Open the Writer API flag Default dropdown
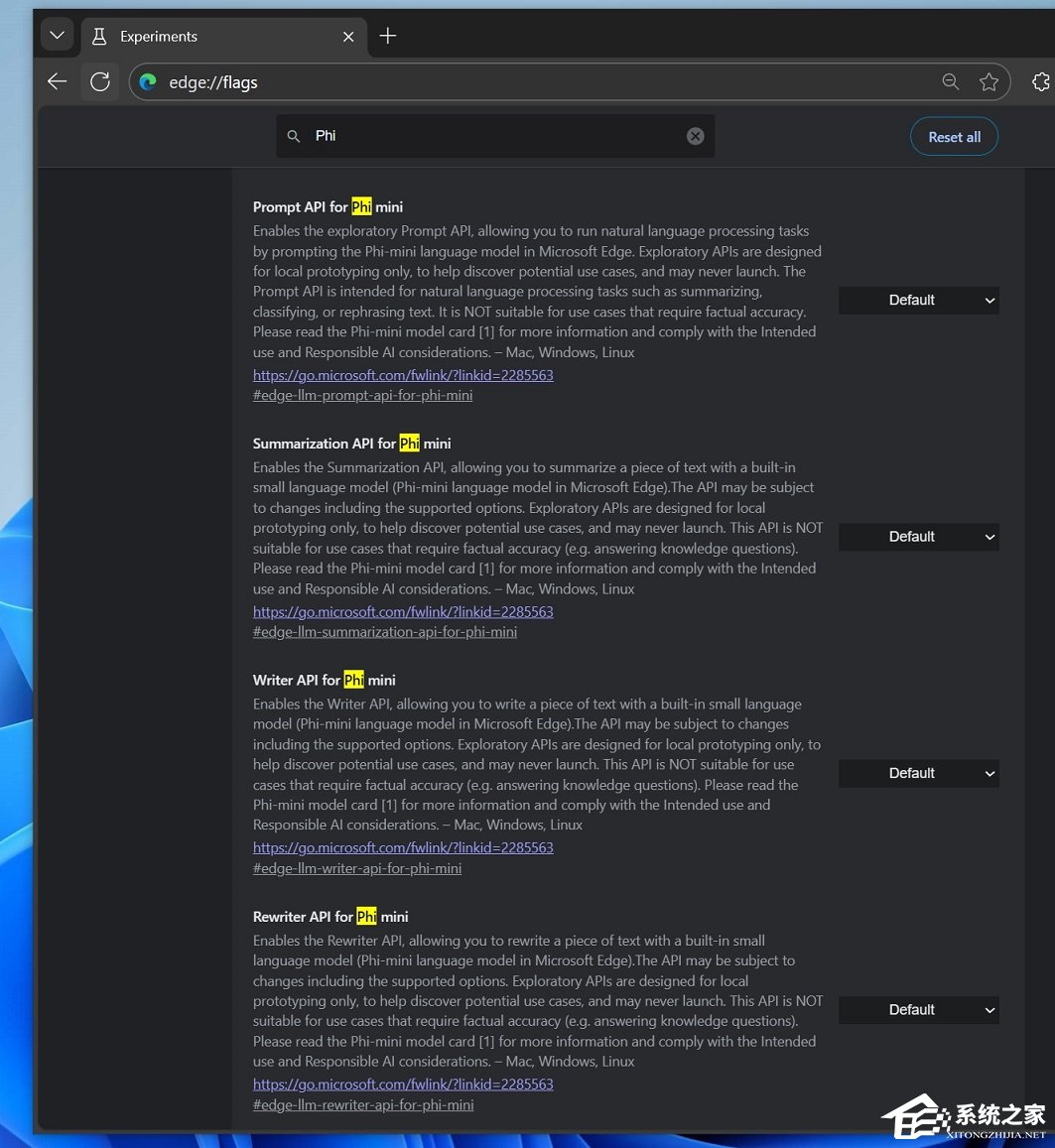1055x1148 pixels. [919, 773]
